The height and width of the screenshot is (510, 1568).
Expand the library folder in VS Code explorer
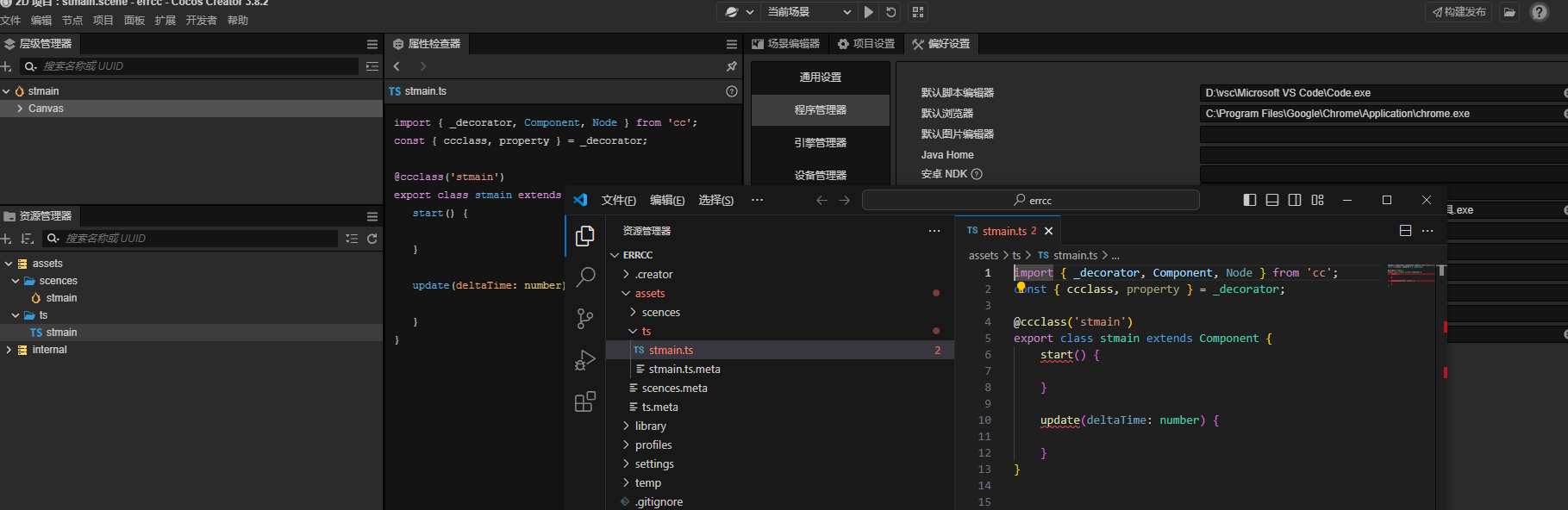pyautogui.click(x=626, y=426)
